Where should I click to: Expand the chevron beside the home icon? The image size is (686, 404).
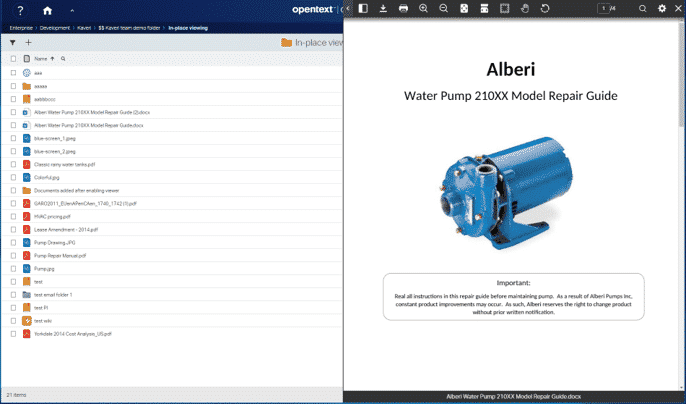[71, 10]
